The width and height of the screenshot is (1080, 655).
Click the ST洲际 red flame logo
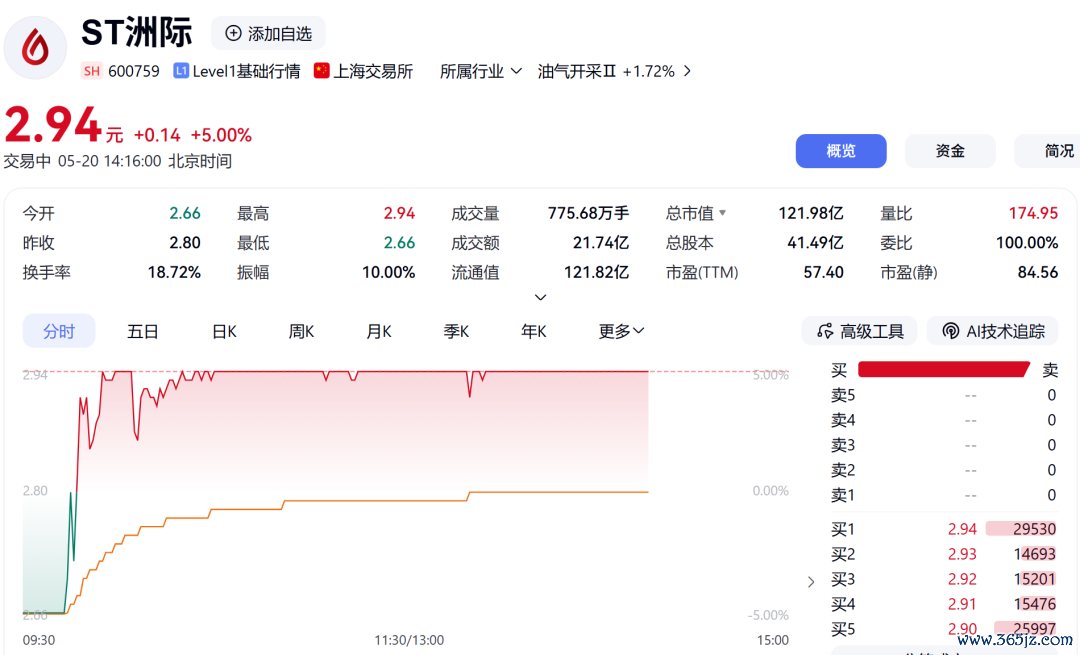35,48
